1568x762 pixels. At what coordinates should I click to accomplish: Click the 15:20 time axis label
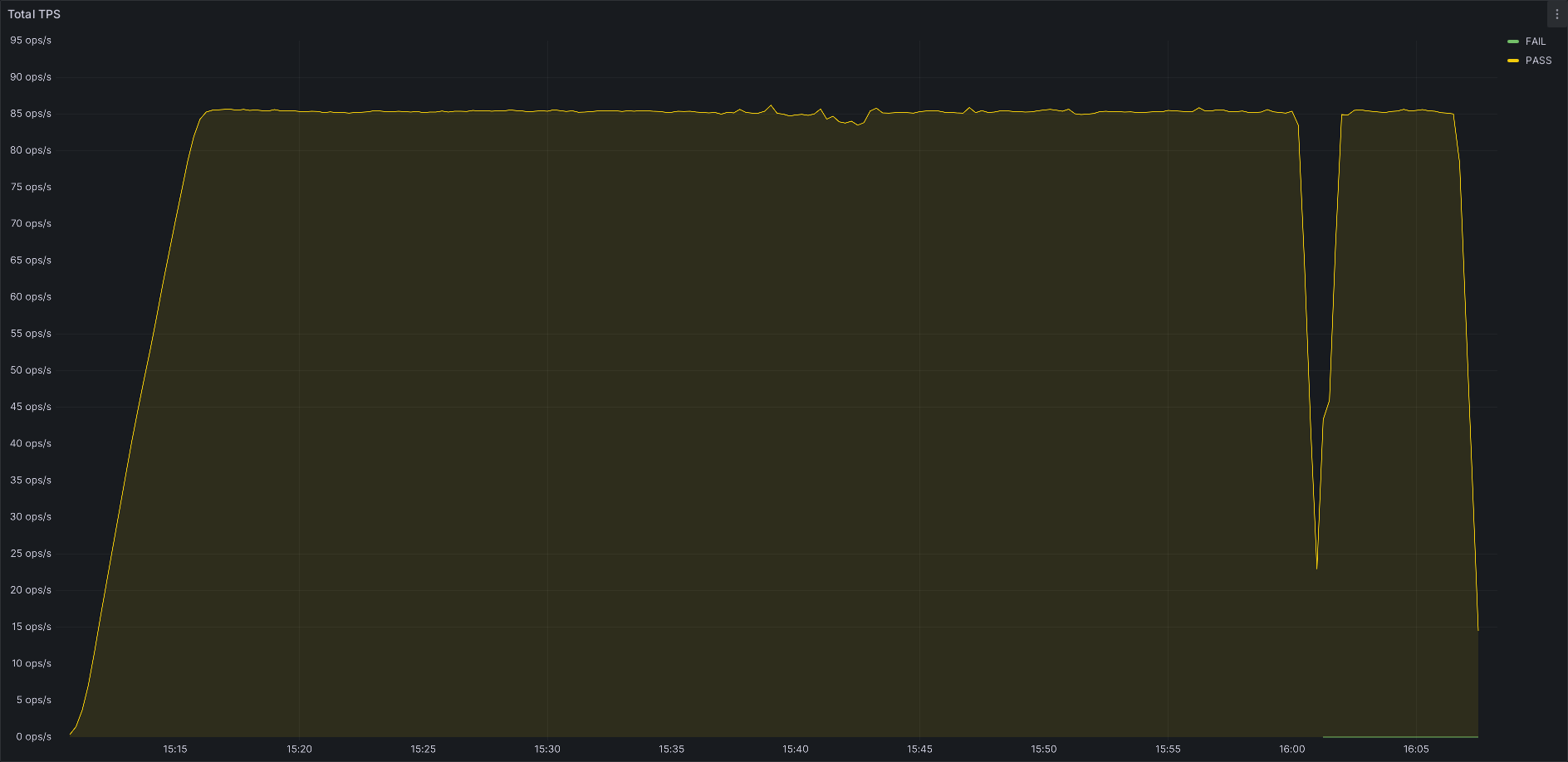click(x=300, y=749)
